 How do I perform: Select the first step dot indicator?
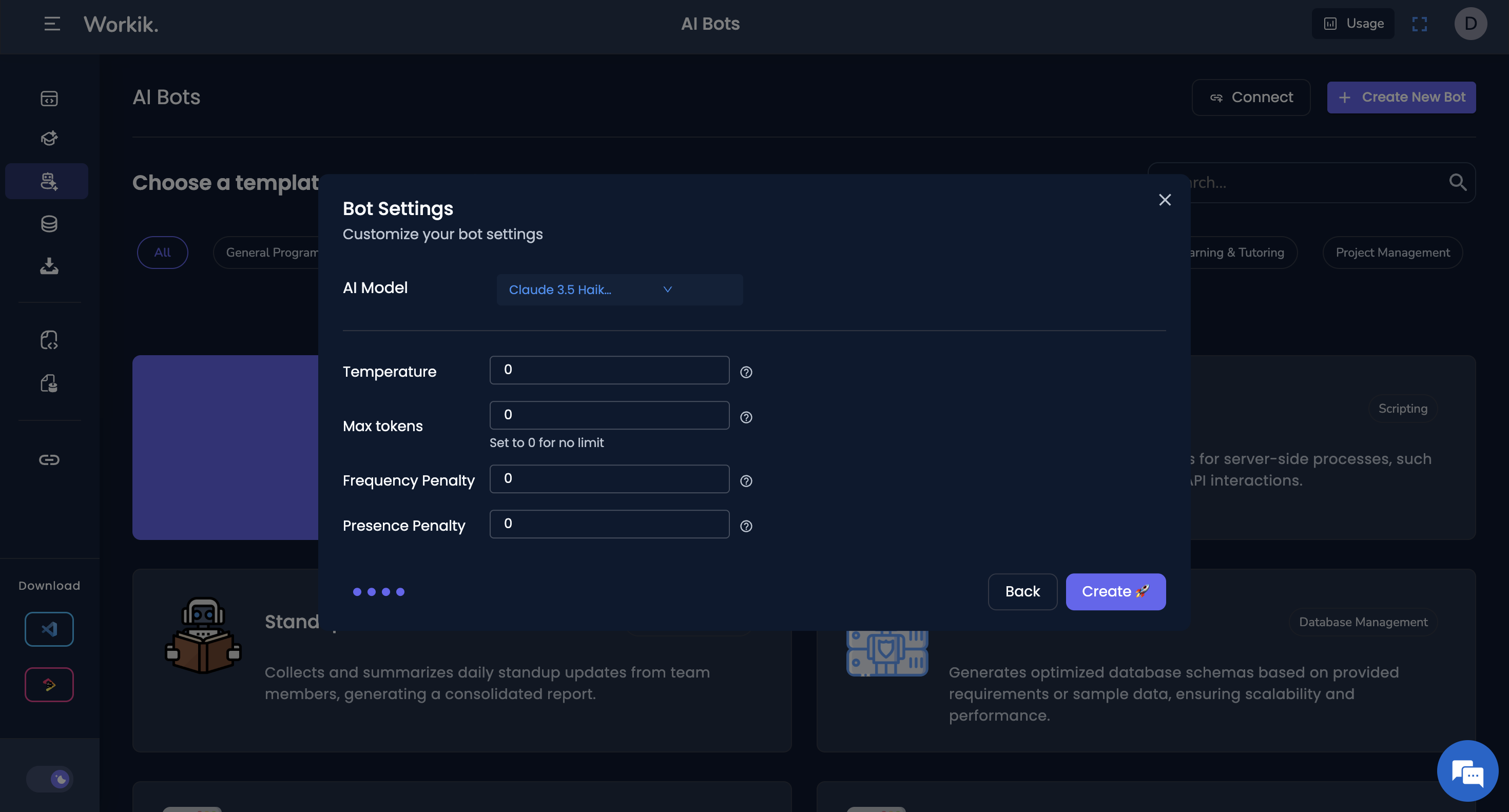pyautogui.click(x=357, y=592)
